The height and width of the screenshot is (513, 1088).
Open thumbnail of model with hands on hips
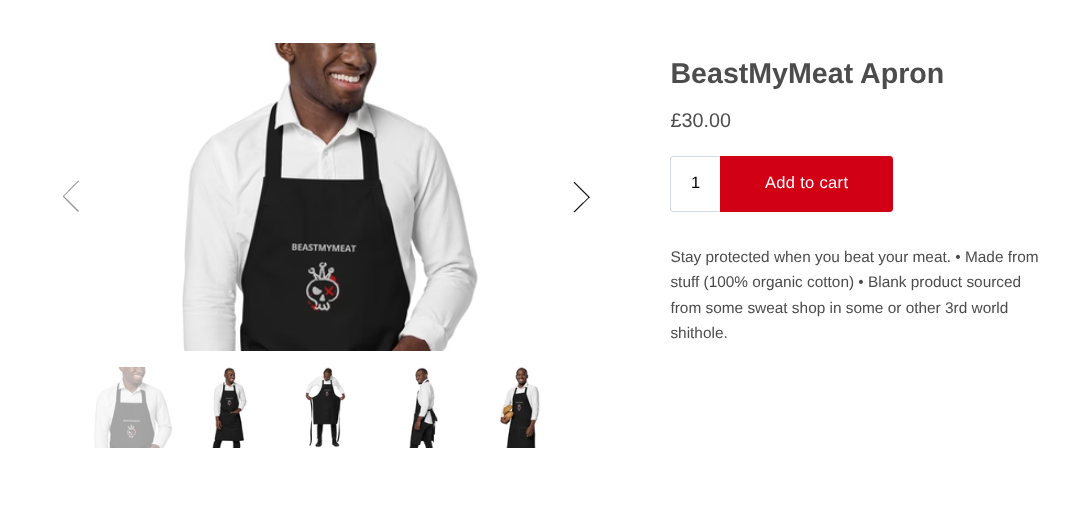tap(229, 407)
